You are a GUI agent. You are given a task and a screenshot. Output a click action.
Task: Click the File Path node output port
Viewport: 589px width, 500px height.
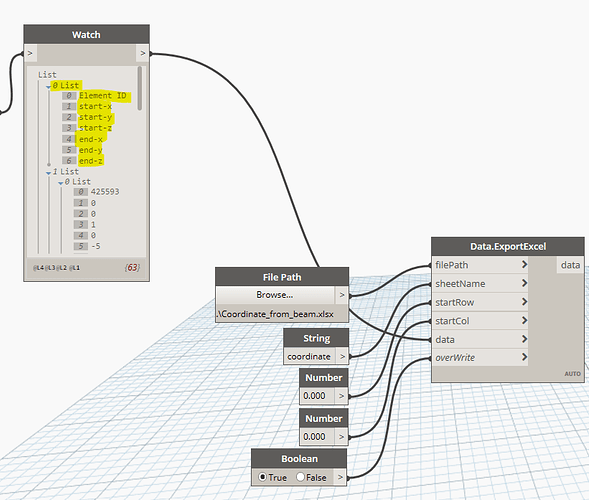point(341,295)
